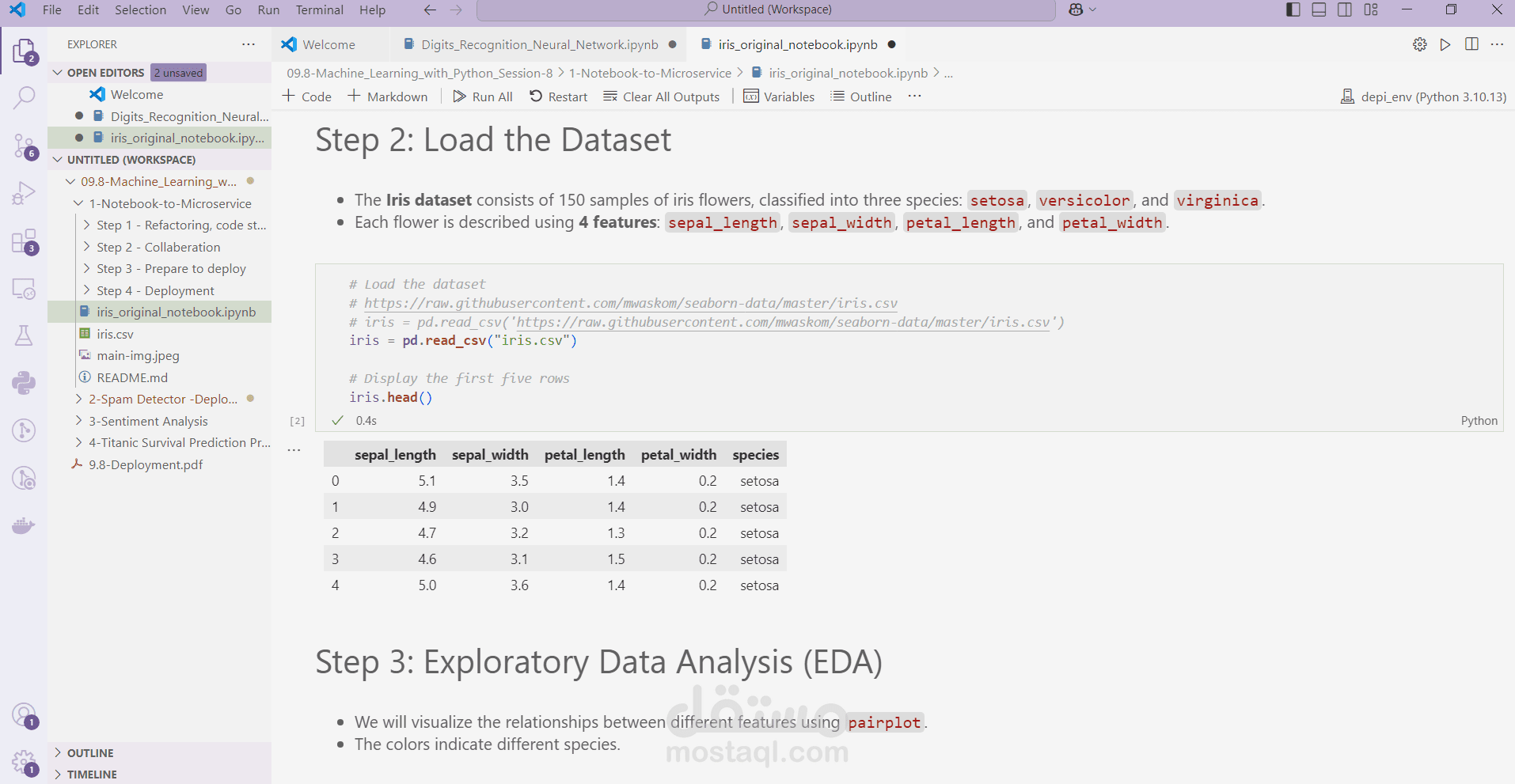1515x784 pixels.
Task: Open the Search view in the activity bar
Action: [x=24, y=97]
